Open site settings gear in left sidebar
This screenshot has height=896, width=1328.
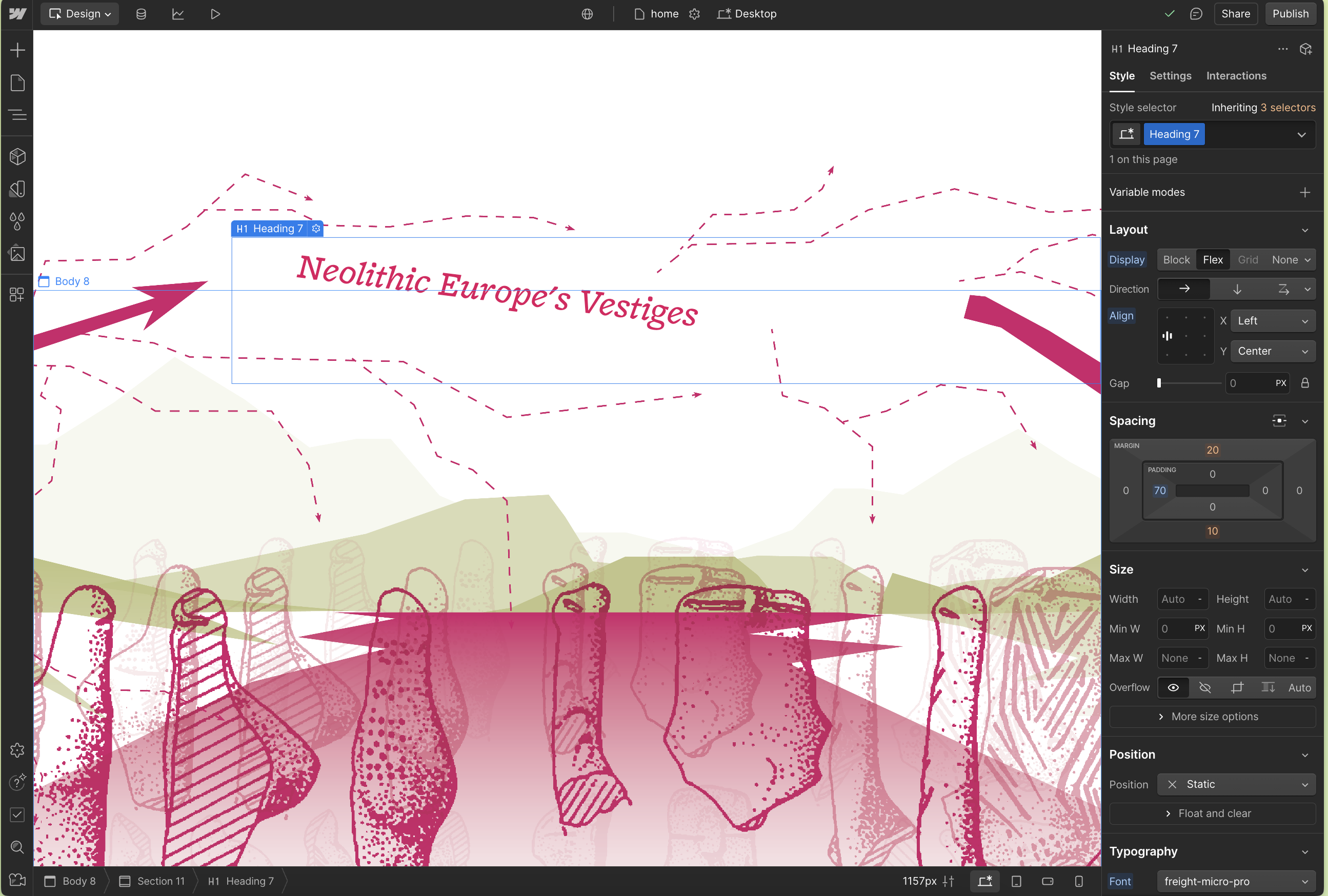17,750
